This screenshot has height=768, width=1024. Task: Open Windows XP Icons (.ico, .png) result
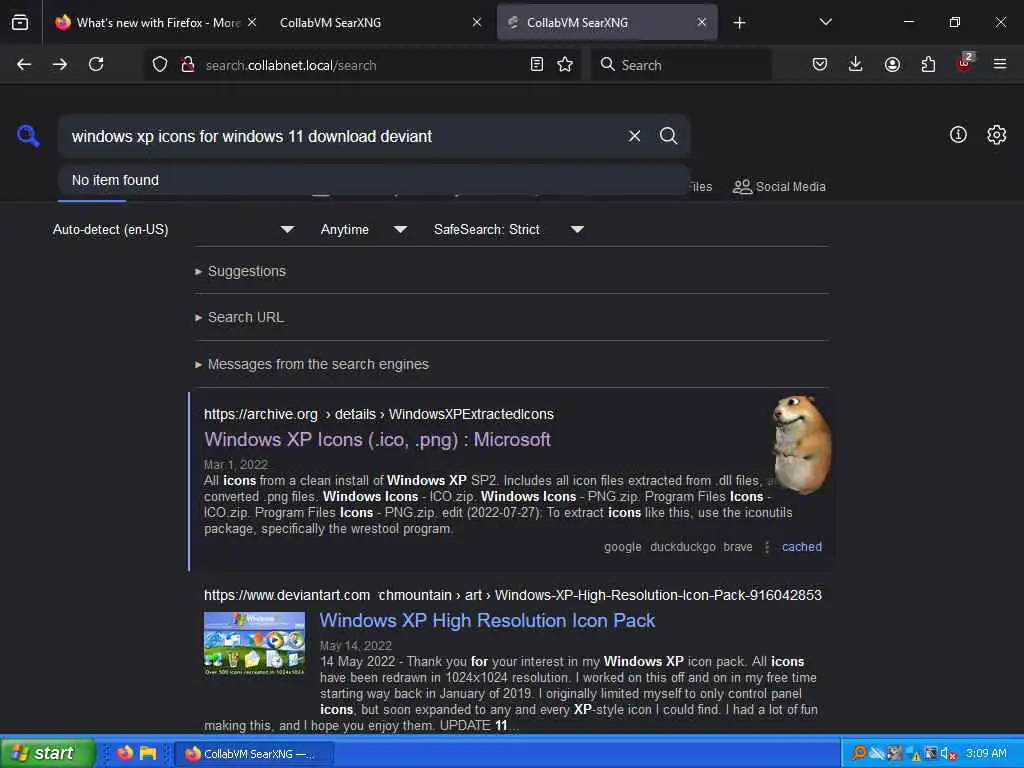(377, 440)
